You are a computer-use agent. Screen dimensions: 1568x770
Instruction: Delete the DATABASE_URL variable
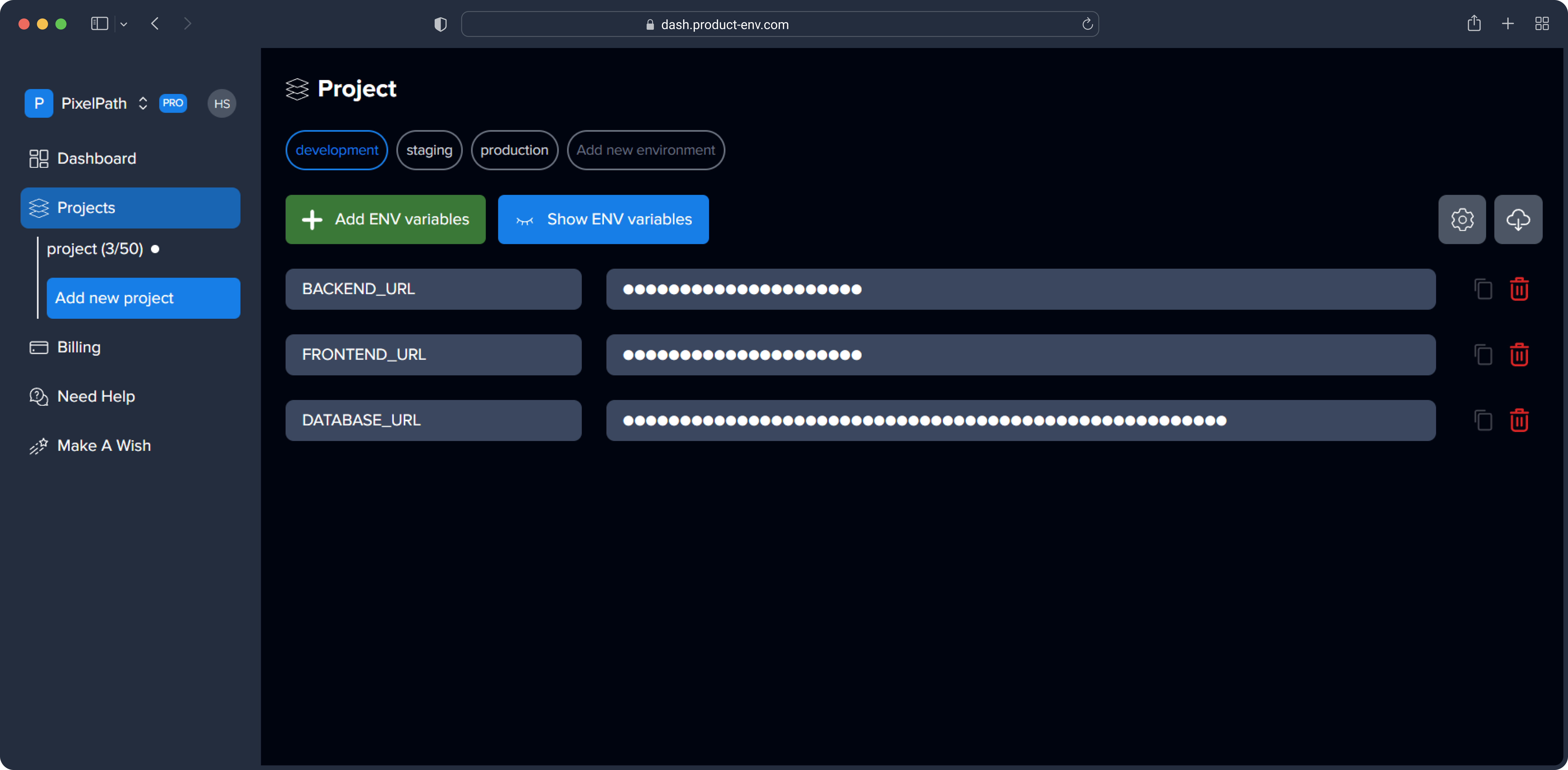point(1519,421)
